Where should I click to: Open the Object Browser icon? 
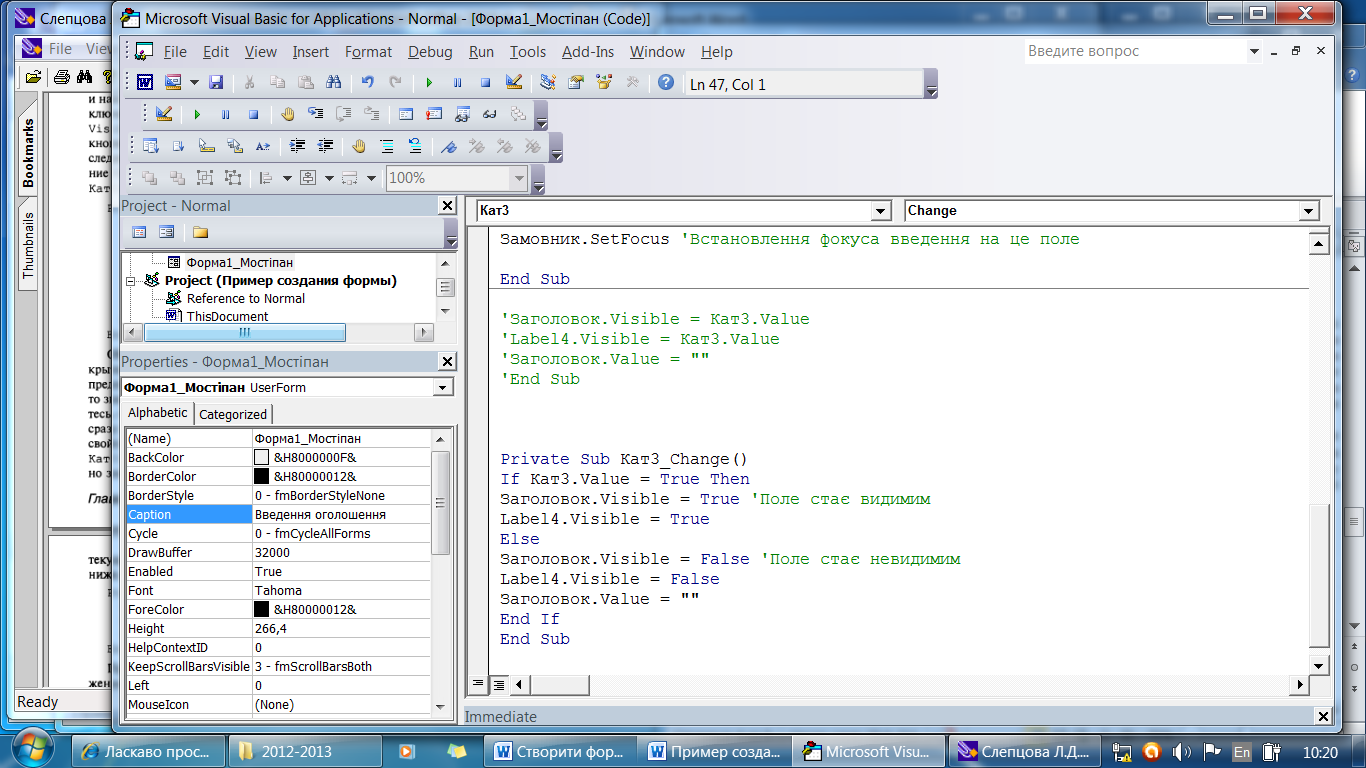pos(604,82)
